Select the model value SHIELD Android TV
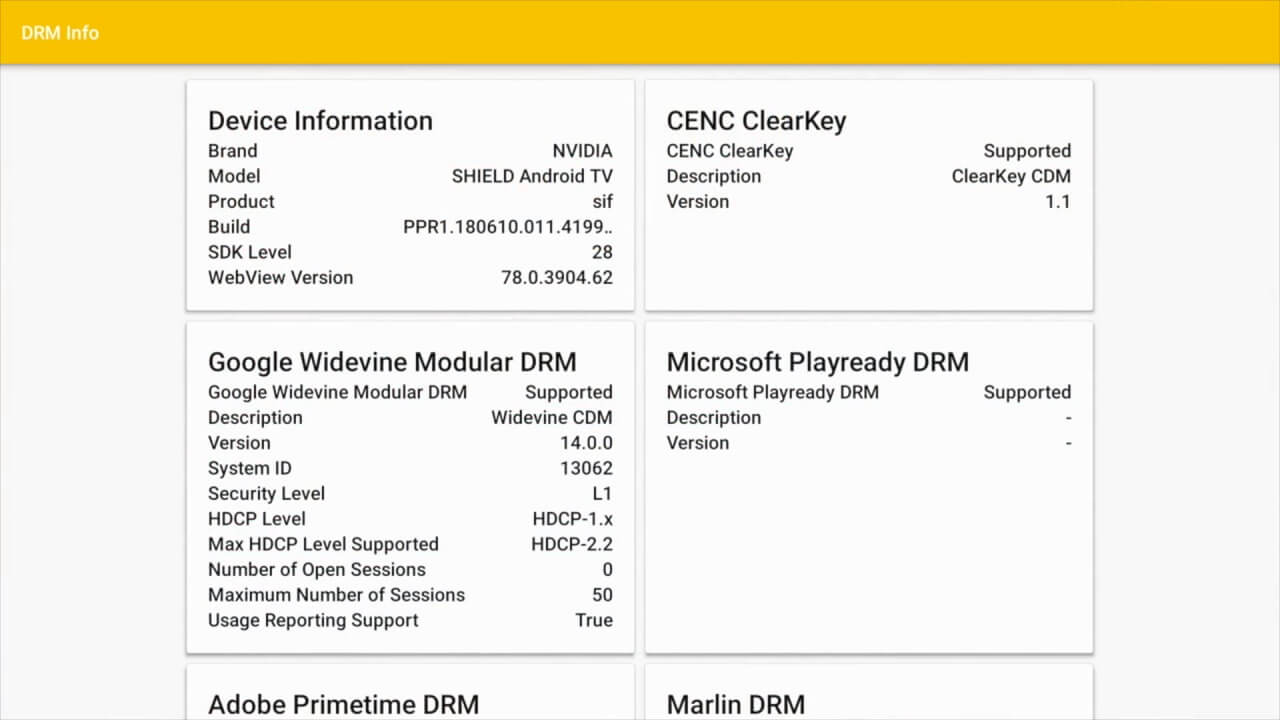The image size is (1280, 720). (x=532, y=176)
